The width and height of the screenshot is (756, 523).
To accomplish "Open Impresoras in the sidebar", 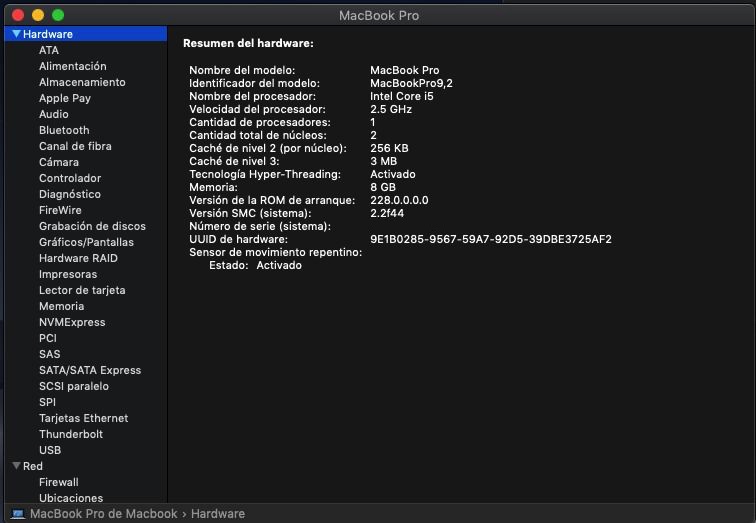I will click(68, 274).
